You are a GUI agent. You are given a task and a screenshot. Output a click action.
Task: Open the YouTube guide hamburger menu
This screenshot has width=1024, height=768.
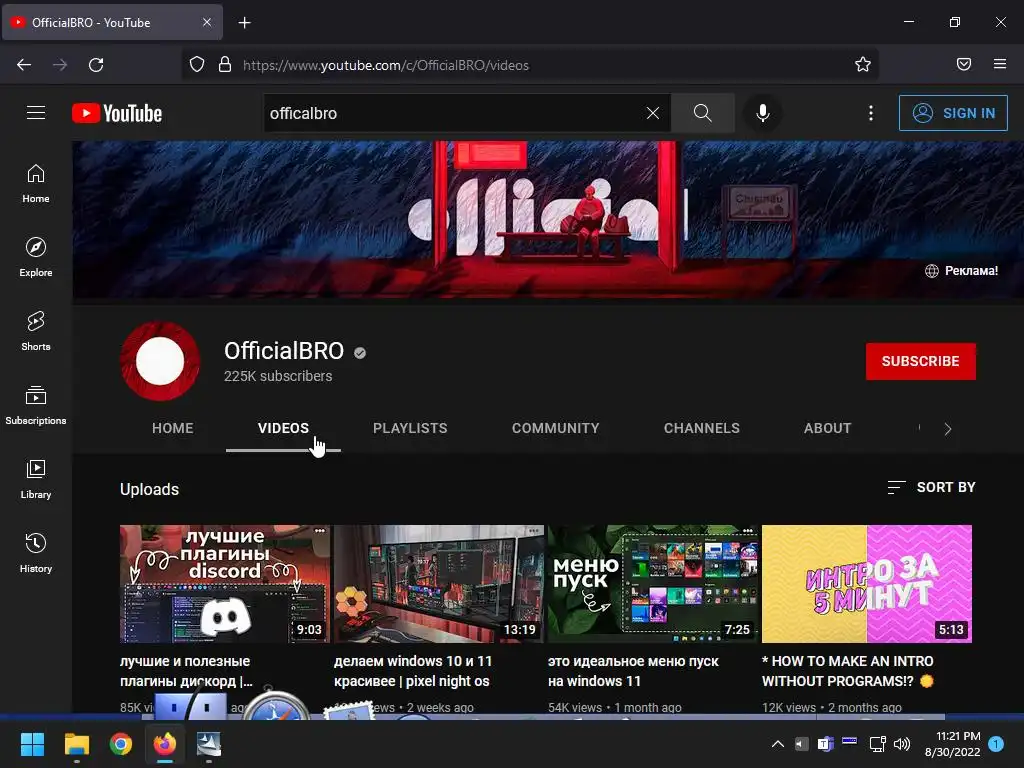tap(36, 113)
